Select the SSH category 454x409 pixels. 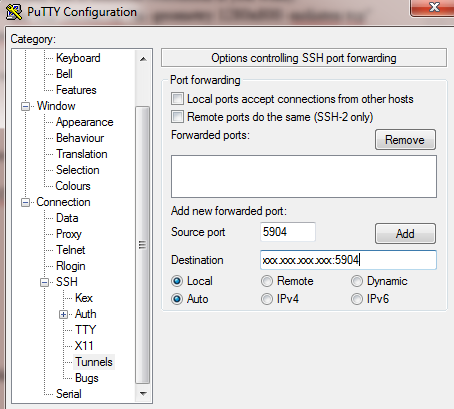click(67, 282)
